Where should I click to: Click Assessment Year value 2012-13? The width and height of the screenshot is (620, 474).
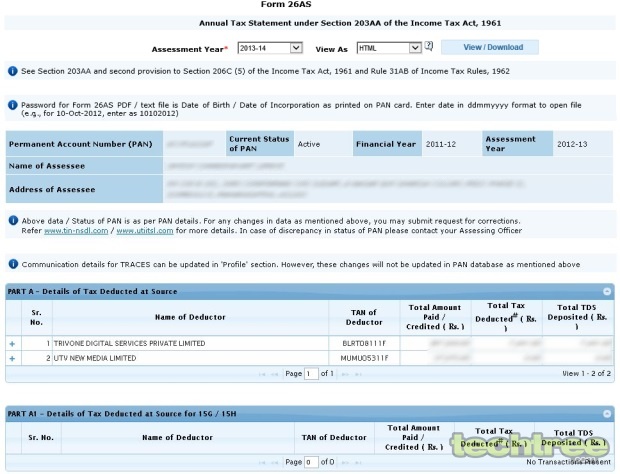572,144
